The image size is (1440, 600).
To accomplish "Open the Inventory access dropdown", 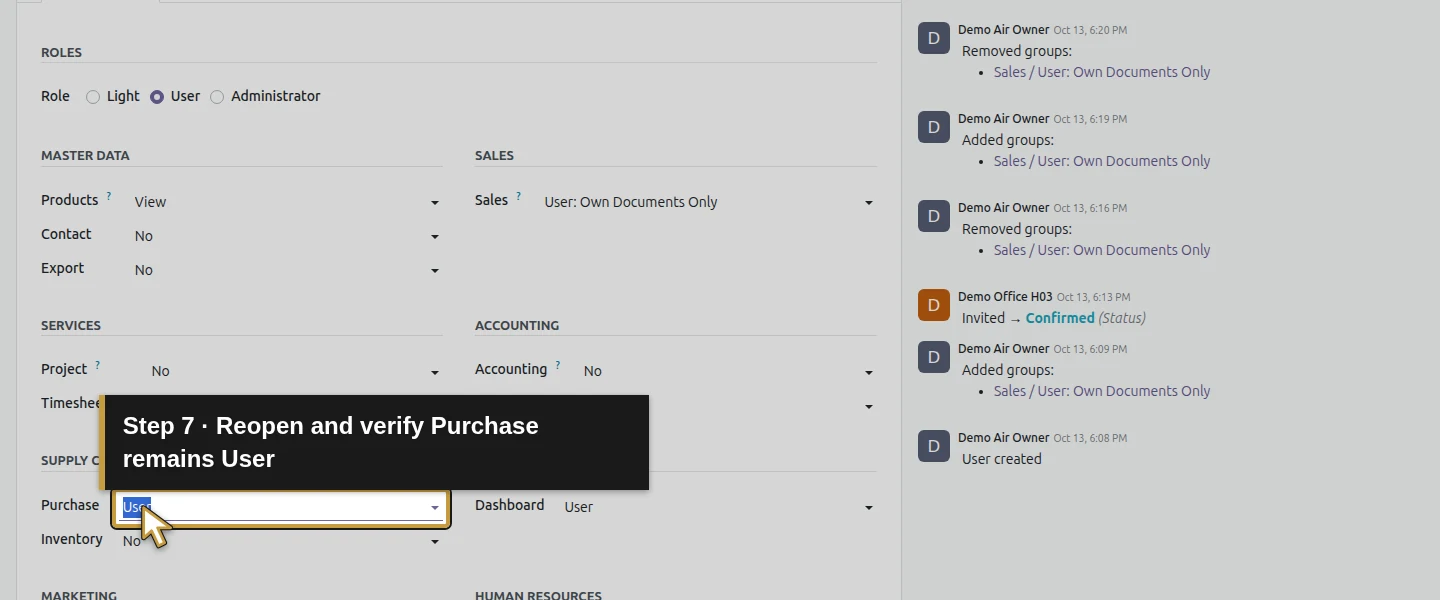I will (281, 541).
